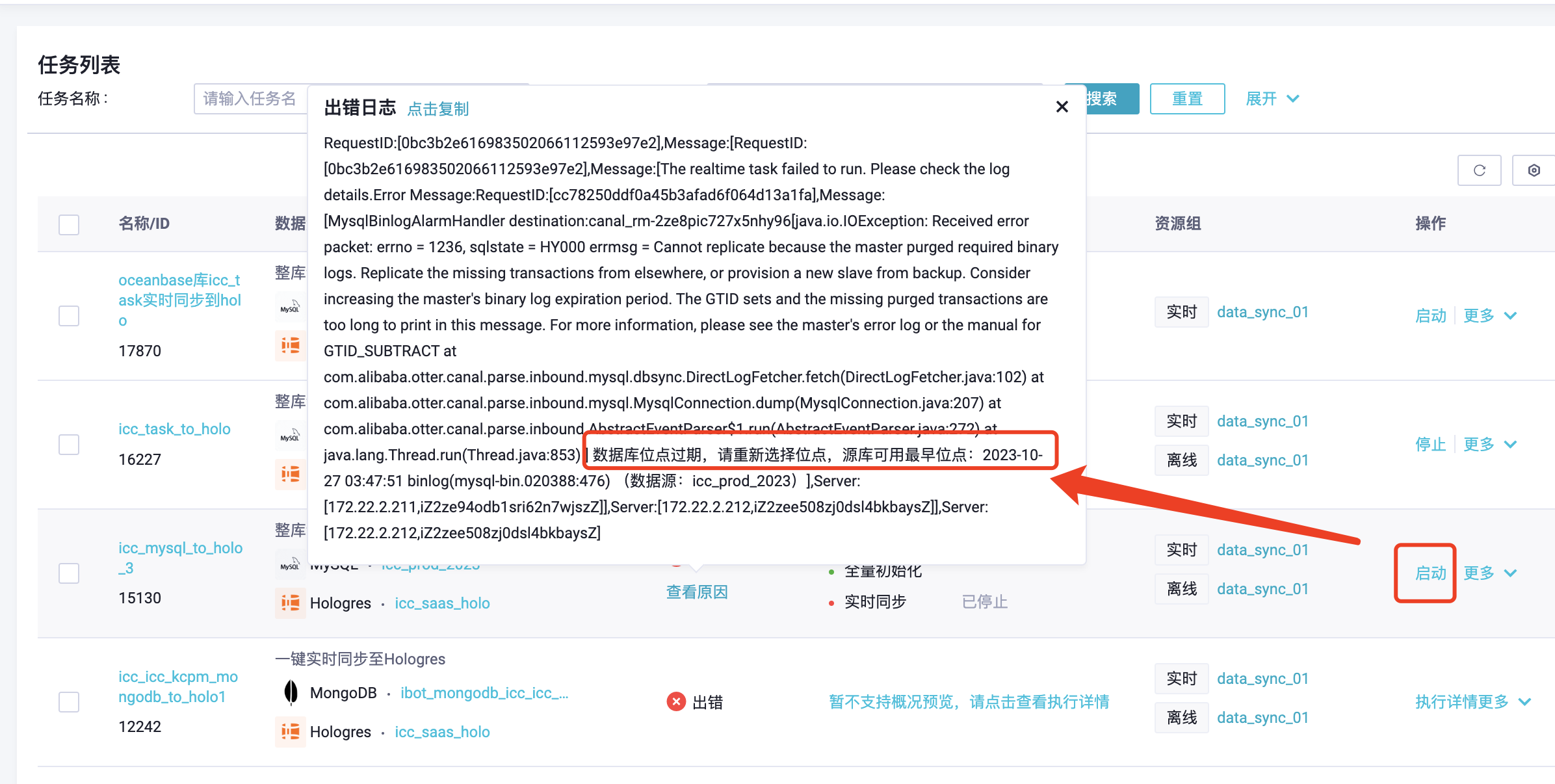Select checkbox for task 12242
Screen dimensions: 1555x784
coord(69,702)
